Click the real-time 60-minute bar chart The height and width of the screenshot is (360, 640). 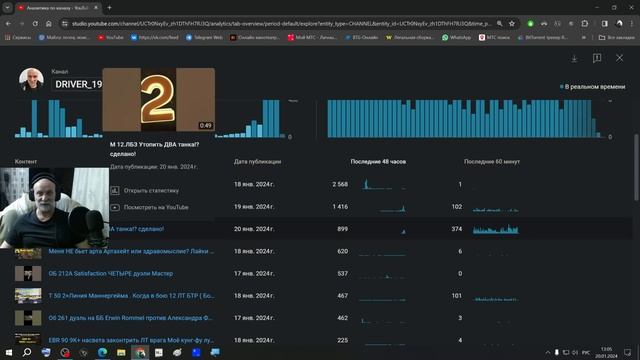pos(464,118)
